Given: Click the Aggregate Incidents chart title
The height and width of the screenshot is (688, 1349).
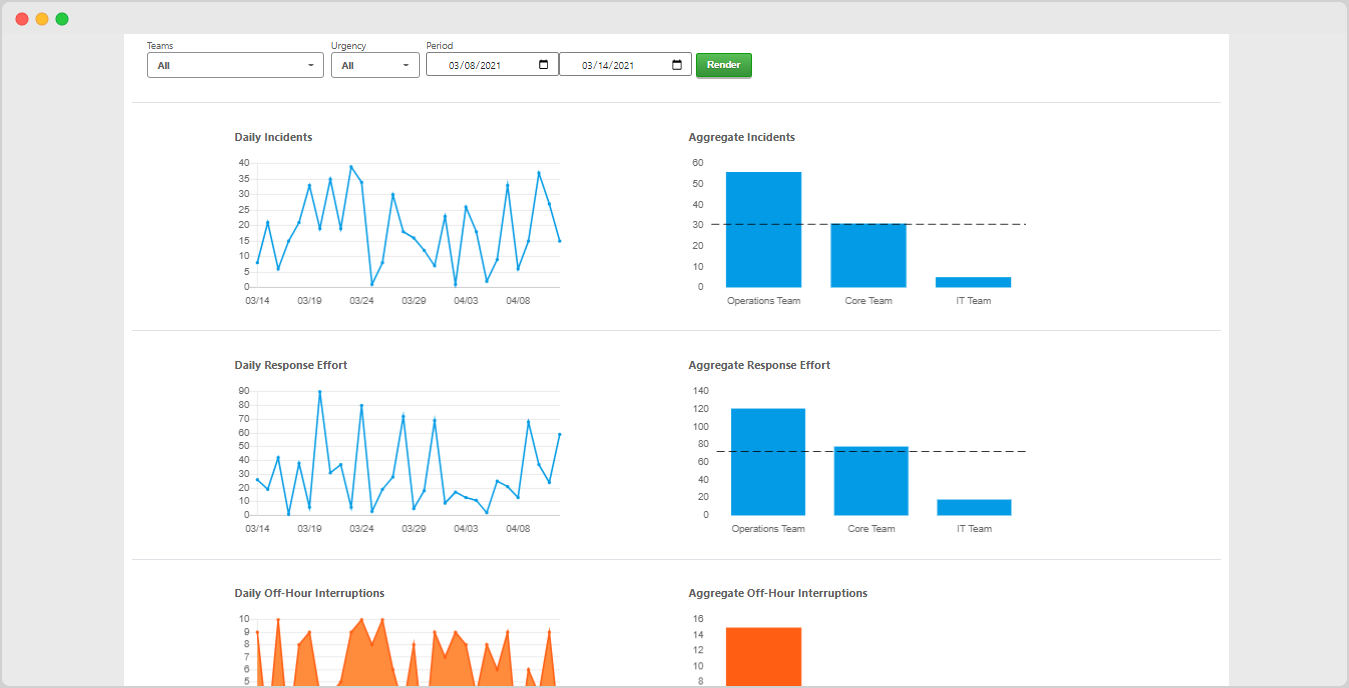Looking at the screenshot, I should (x=742, y=137).
